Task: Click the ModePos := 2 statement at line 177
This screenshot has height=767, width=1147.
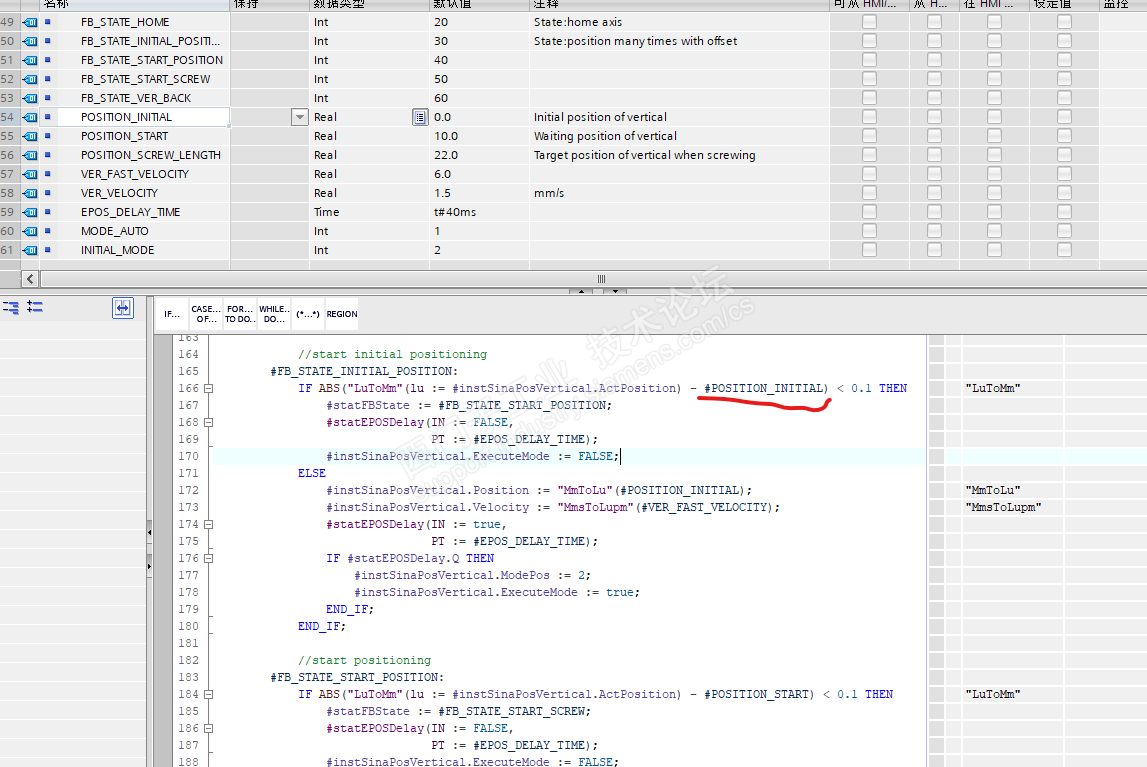Action: pyautogui.click(x=473, y=575)
